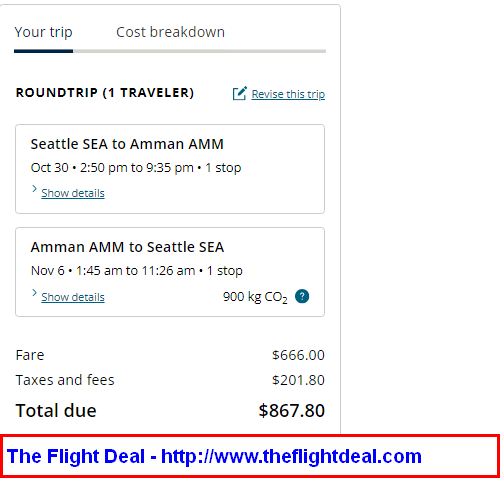
Task: Click the 900 kg CO2 emissions text
Action: (255, 297)
